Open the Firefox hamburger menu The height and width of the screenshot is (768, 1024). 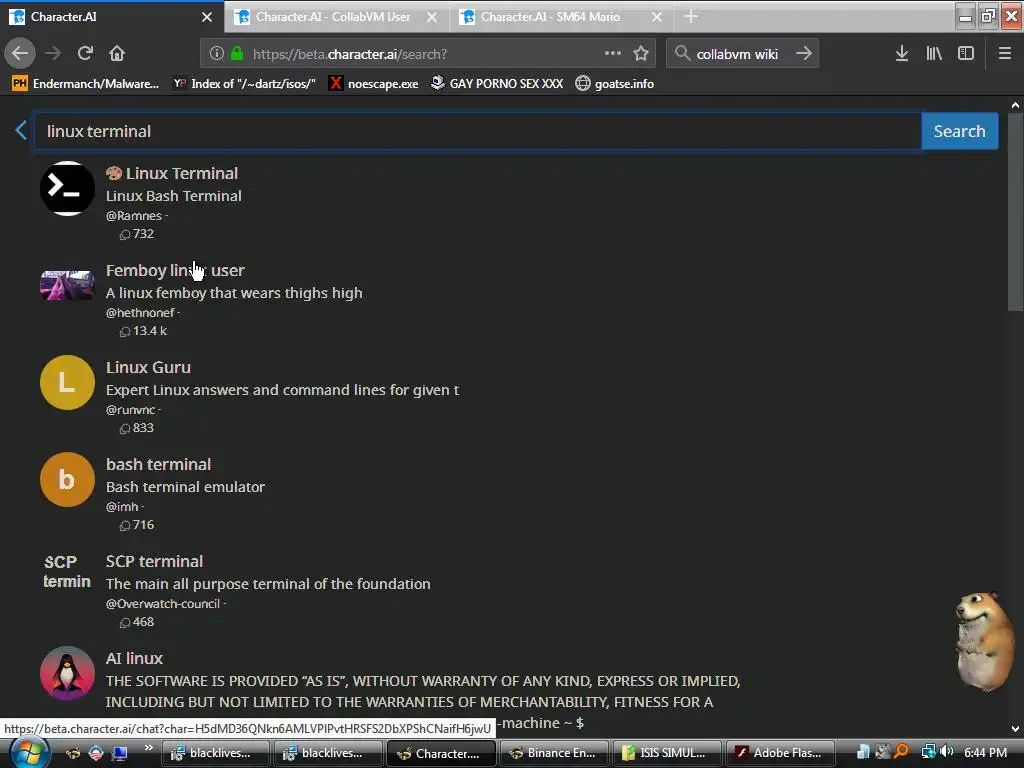point(1005,54)
